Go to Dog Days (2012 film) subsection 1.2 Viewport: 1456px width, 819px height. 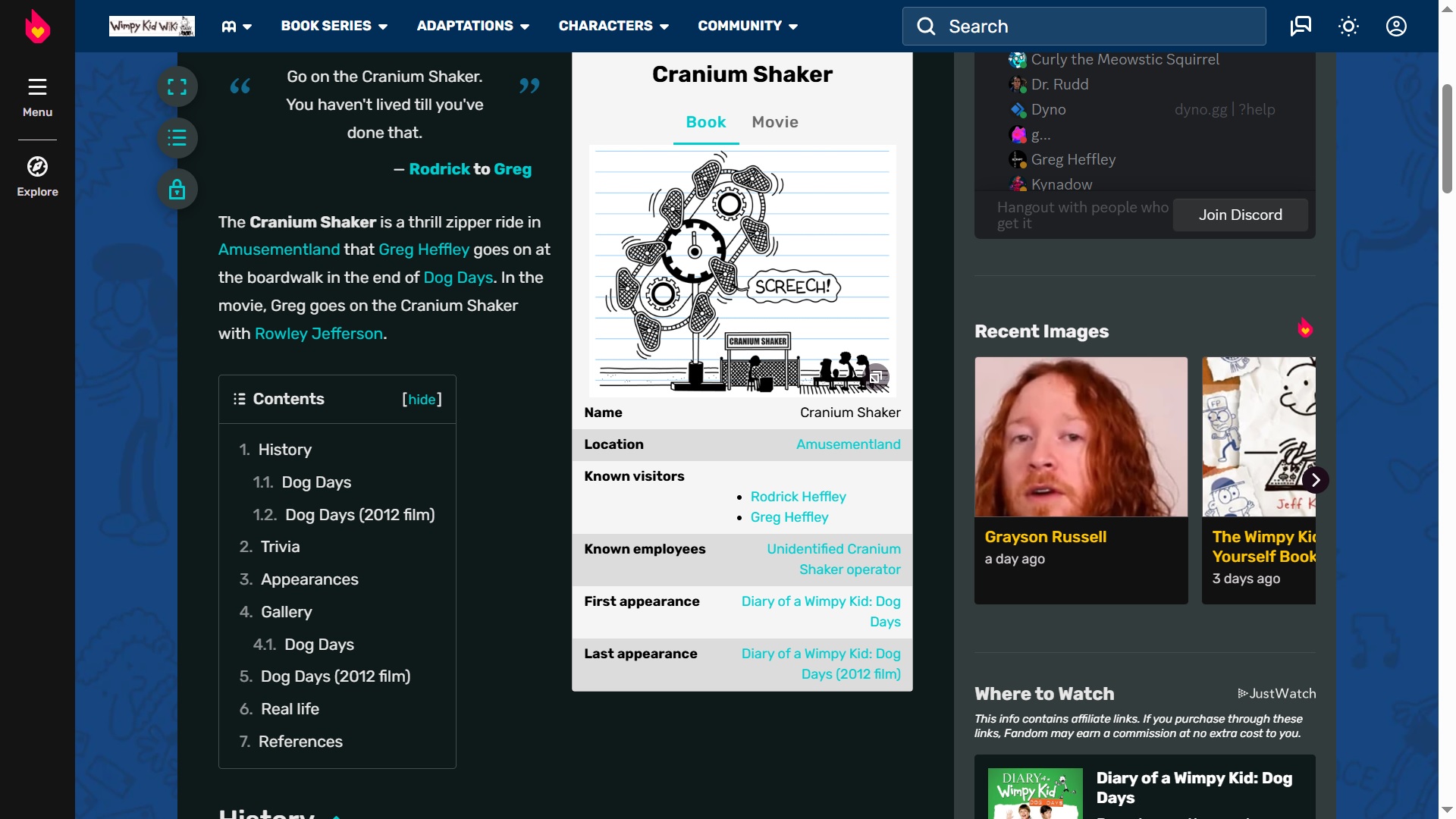[359, 515]
